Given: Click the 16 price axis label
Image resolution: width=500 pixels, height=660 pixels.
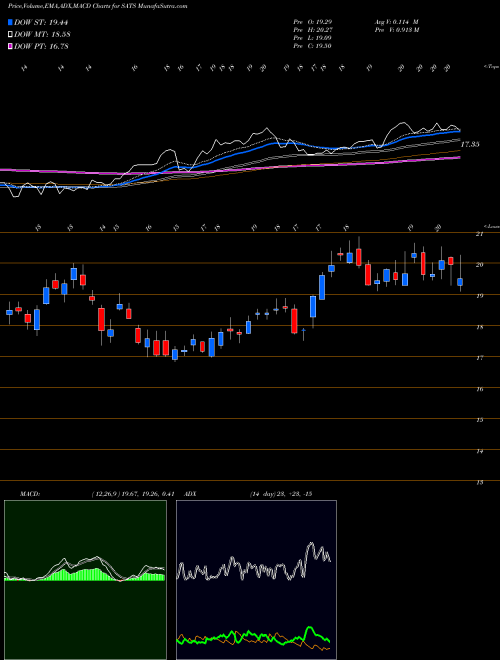Looking at the screenshot, I should pos(479,389).
